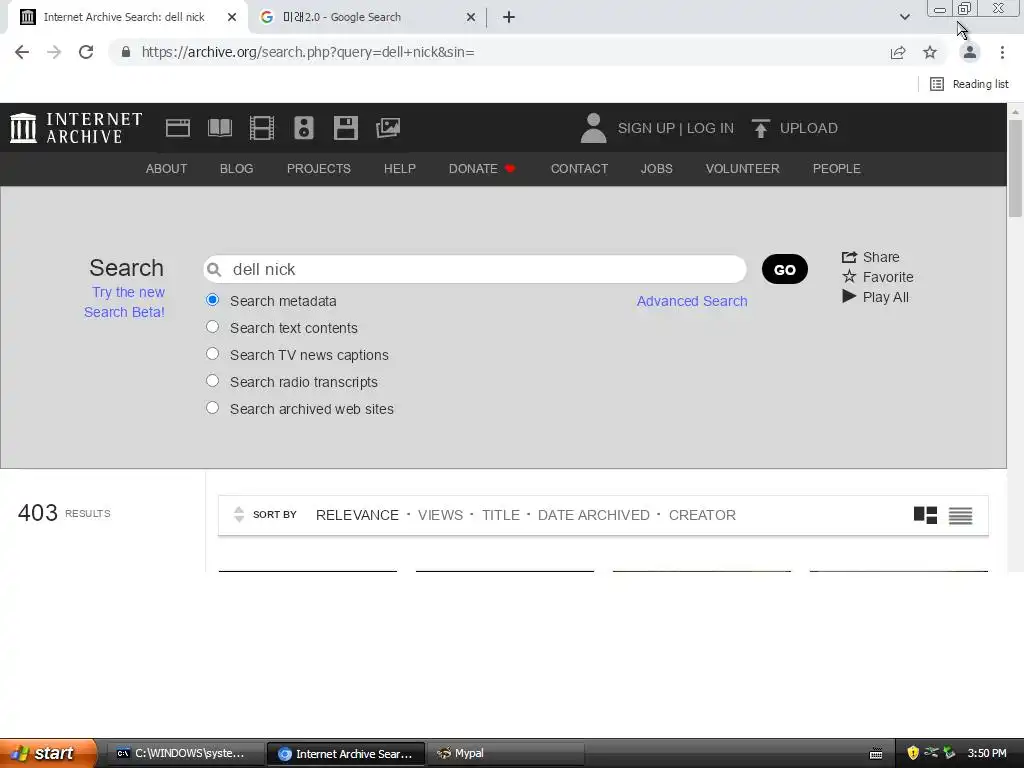Click the Favorite star icon
This screenshot has width=1024, height=768.
tap(849, 276)
